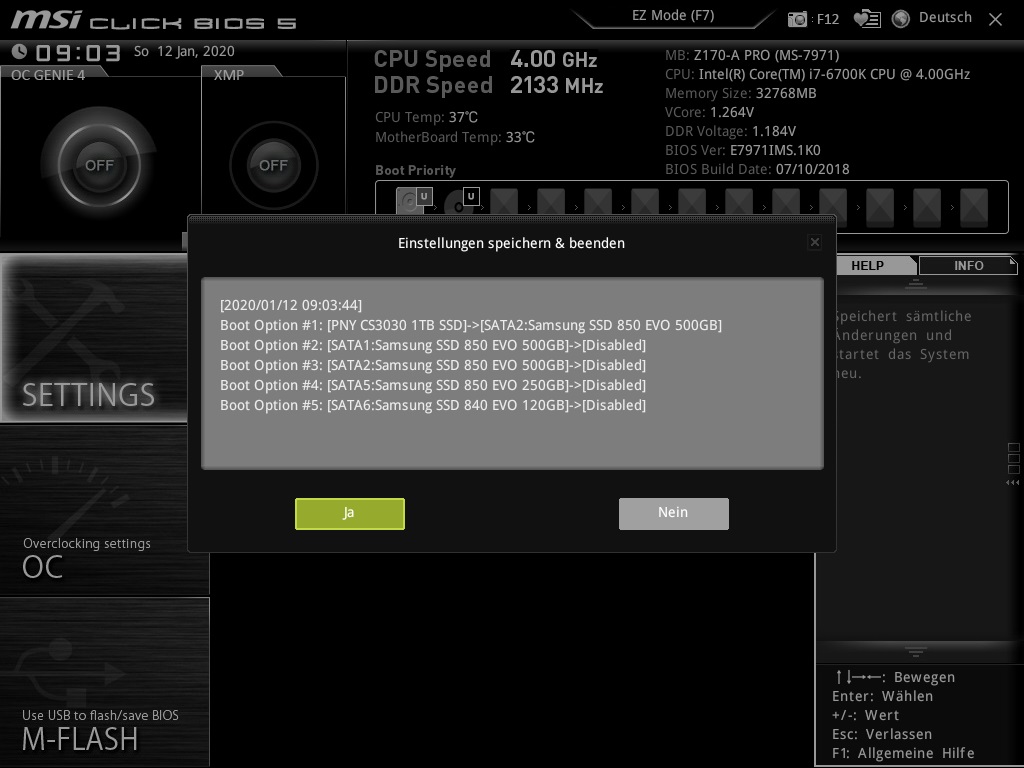This screenshot has height=768, width=1024.
Task: Select the first hard-disk boot priority icon
Action: pyautogui.click(x=414, y=201)
